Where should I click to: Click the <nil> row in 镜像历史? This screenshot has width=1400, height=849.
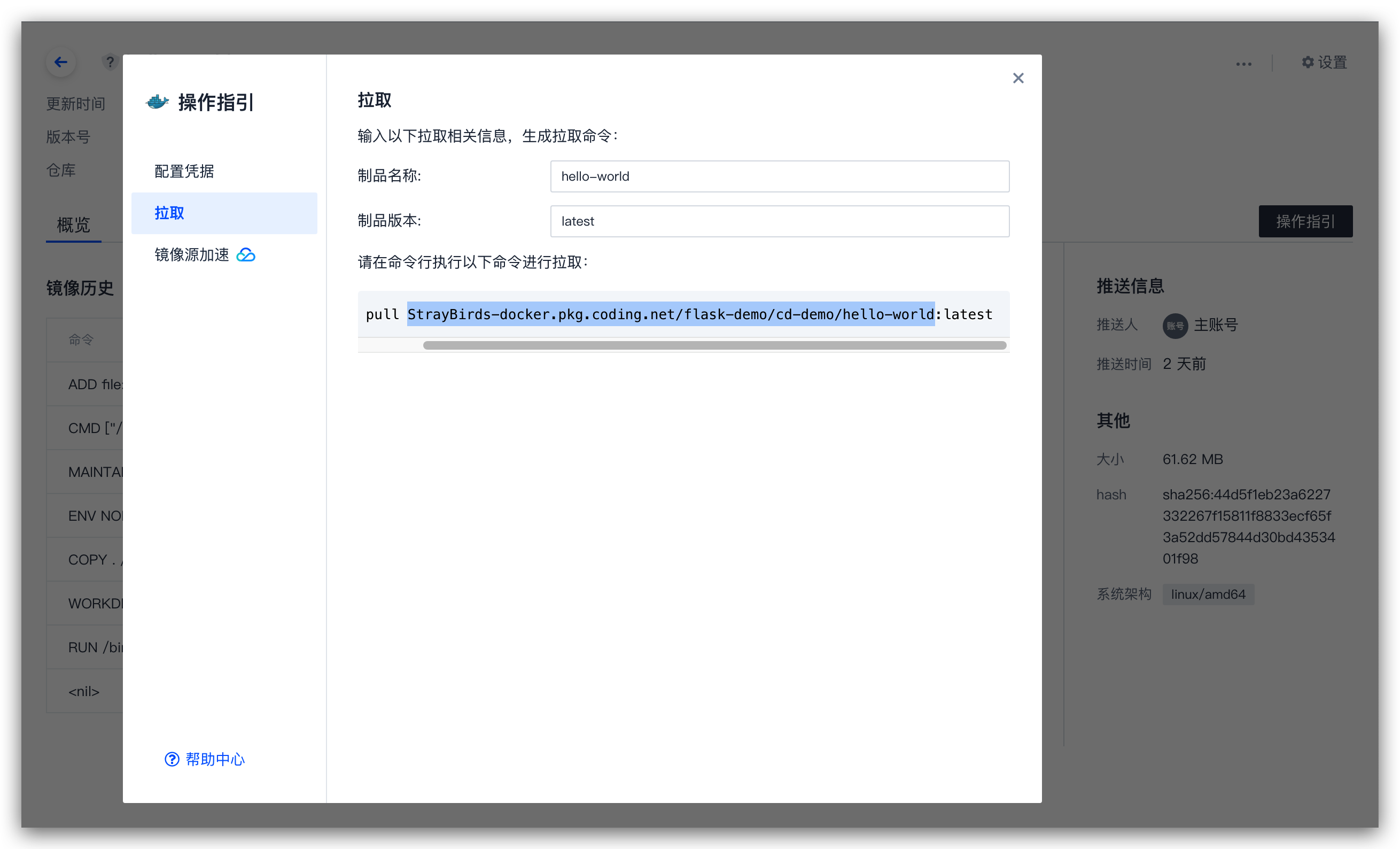tap(84, 691)
